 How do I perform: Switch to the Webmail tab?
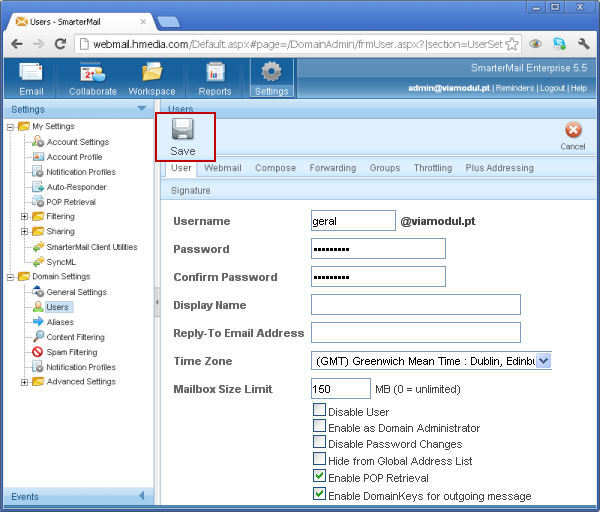pos(223,168)
